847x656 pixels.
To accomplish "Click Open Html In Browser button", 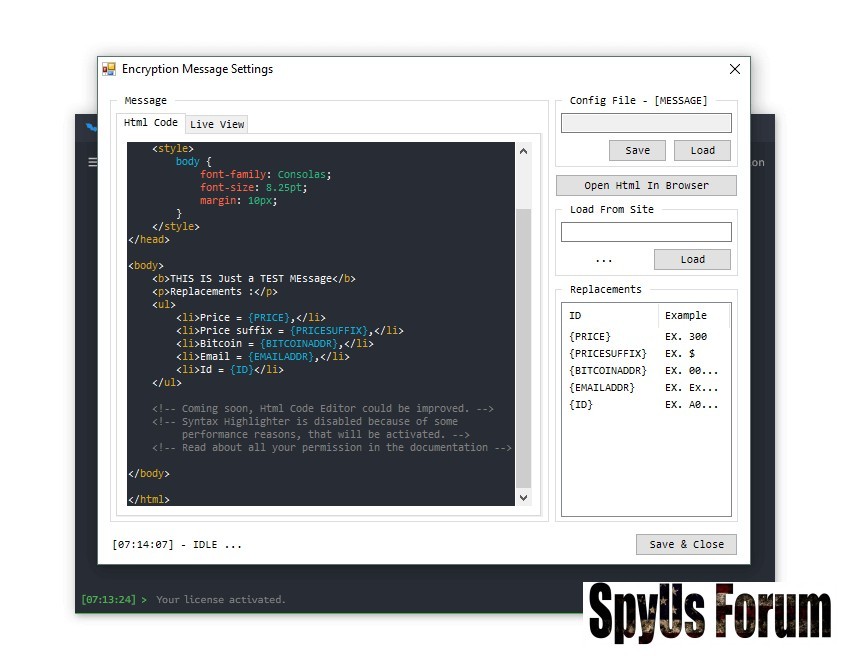I will pos(646,185).
